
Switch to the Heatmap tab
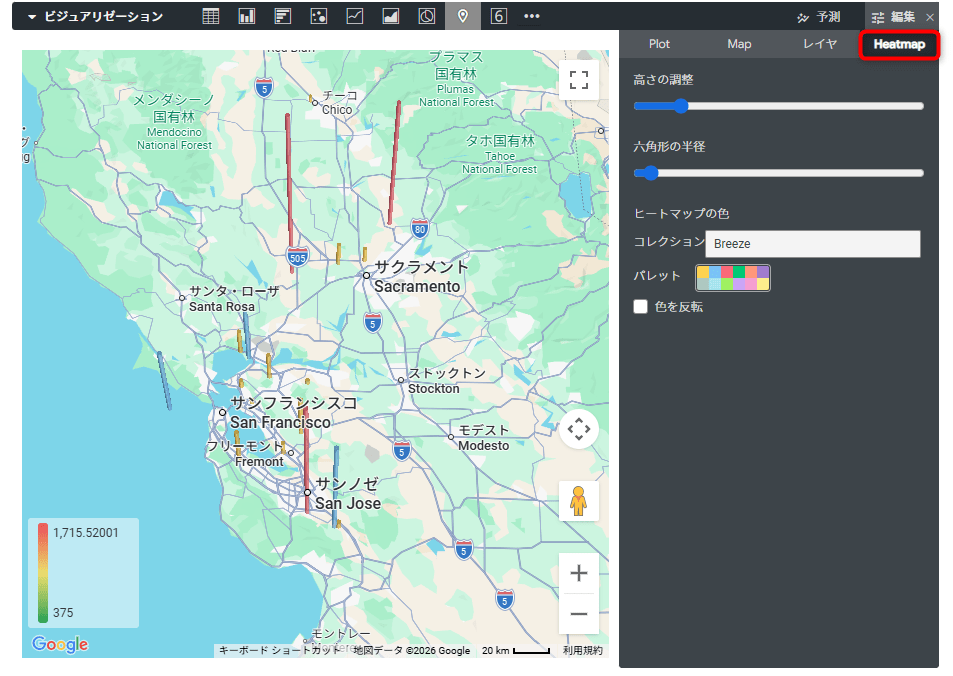coord(899,44)
